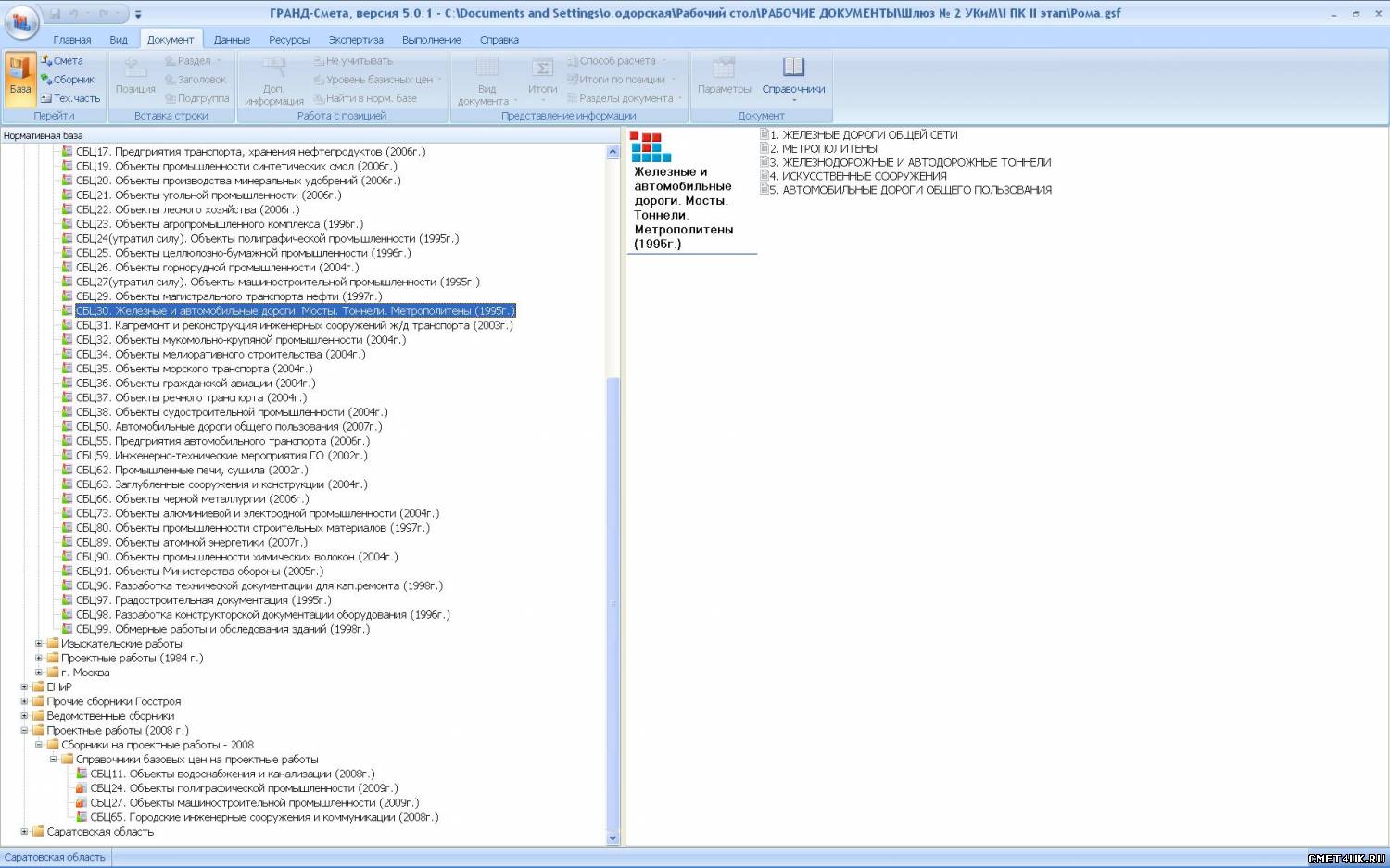The image size is (1390, 868).
Task: Switch to the Главная ribbon tab
Action: click(72, 40)
